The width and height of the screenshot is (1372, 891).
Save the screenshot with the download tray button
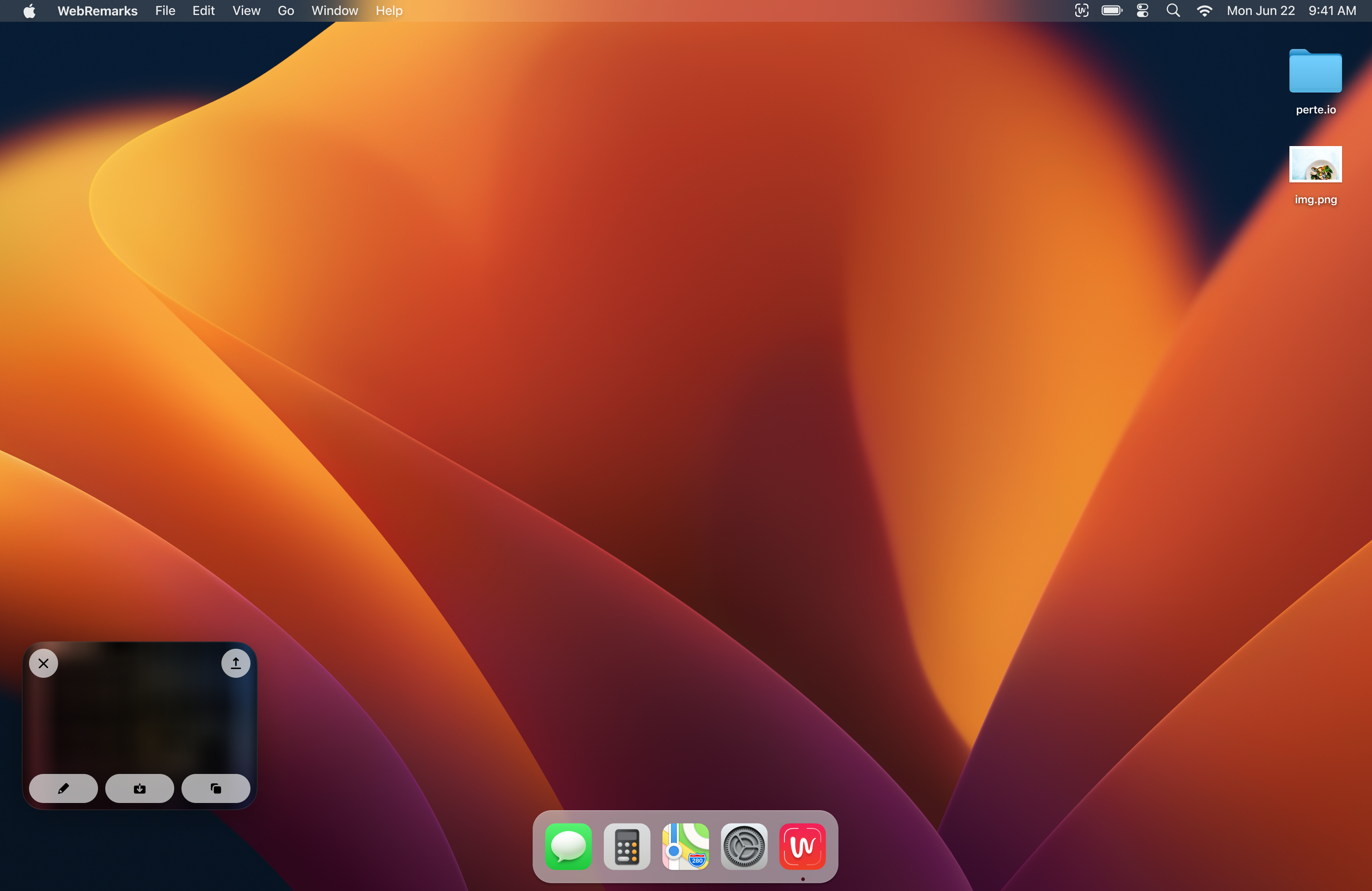point(139,788)
